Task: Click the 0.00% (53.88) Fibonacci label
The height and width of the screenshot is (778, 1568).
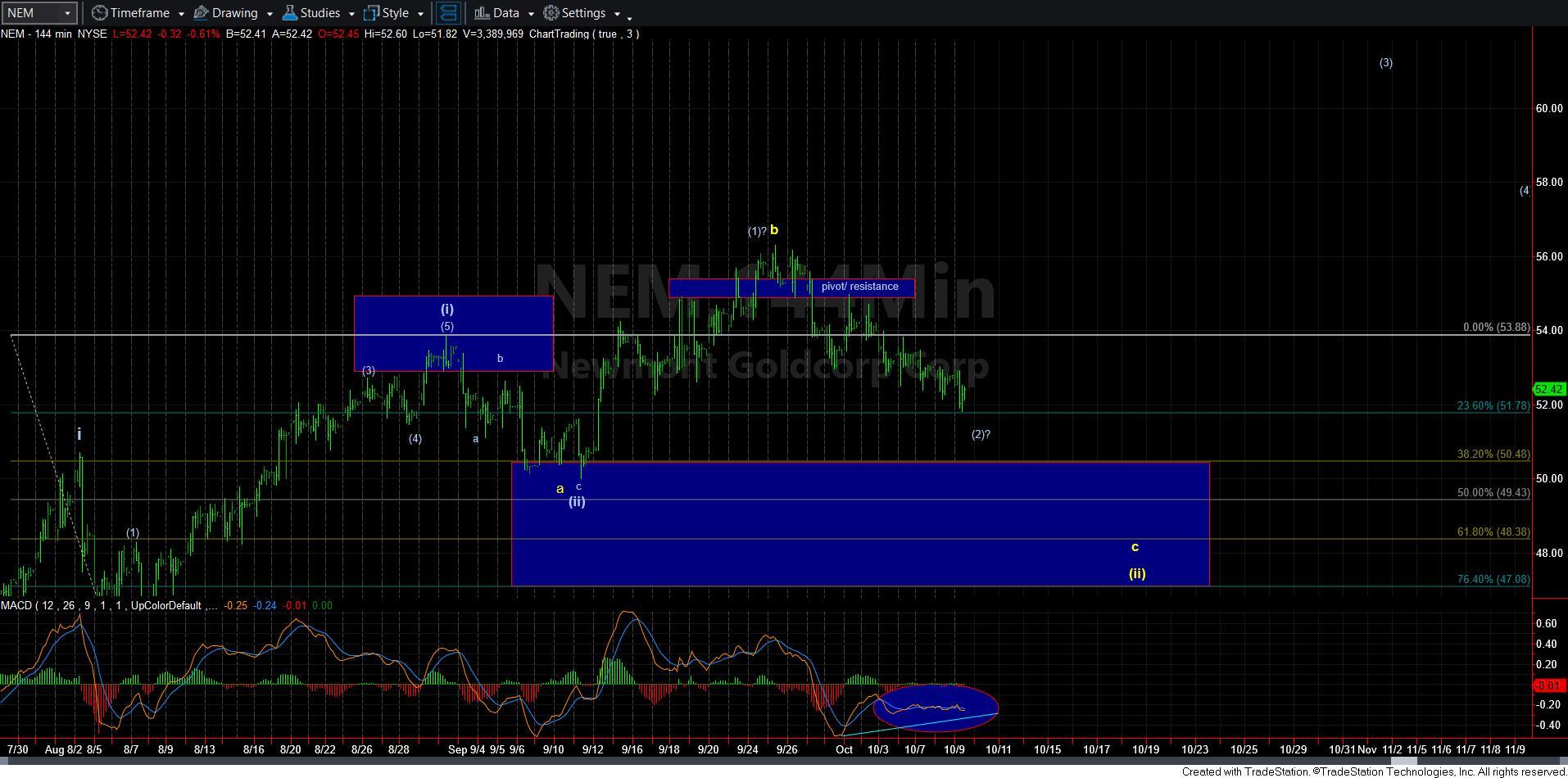Action: point(1496,327)
